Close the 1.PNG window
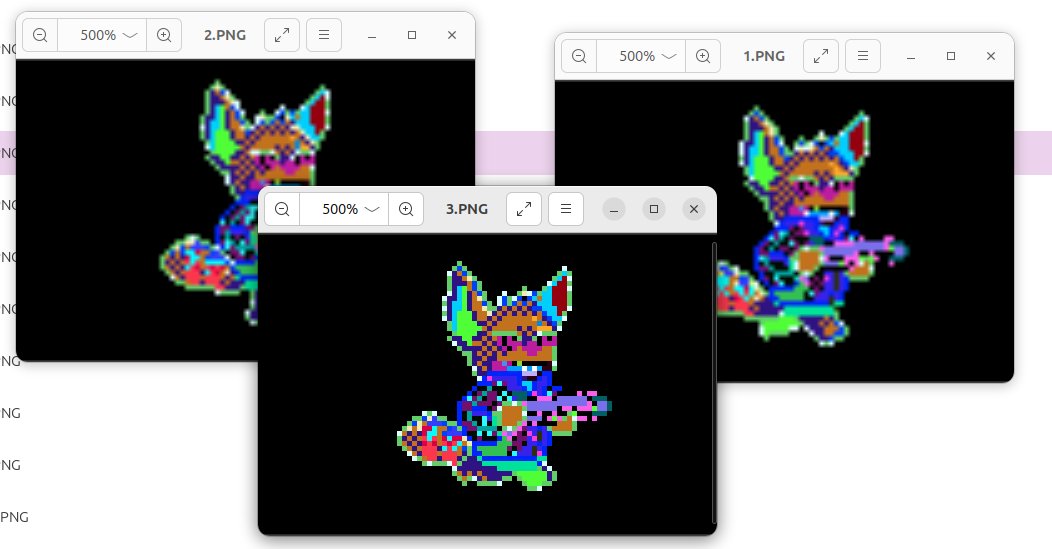 click(x=991, y=56)
